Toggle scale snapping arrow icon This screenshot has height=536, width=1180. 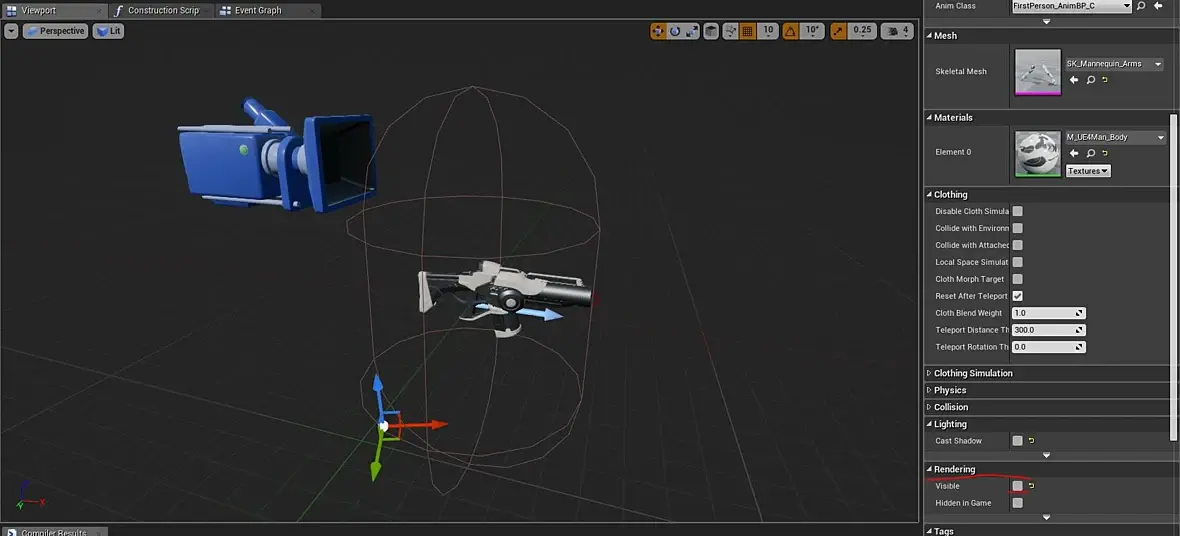[x=838, y=31]
